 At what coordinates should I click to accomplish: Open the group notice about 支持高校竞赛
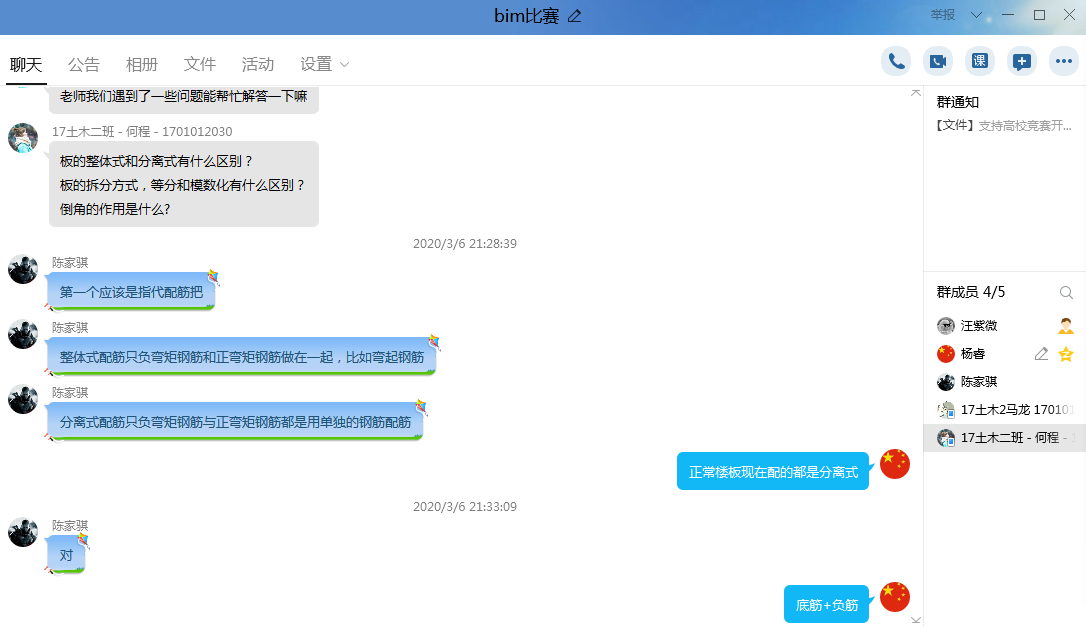[1004, 126]
